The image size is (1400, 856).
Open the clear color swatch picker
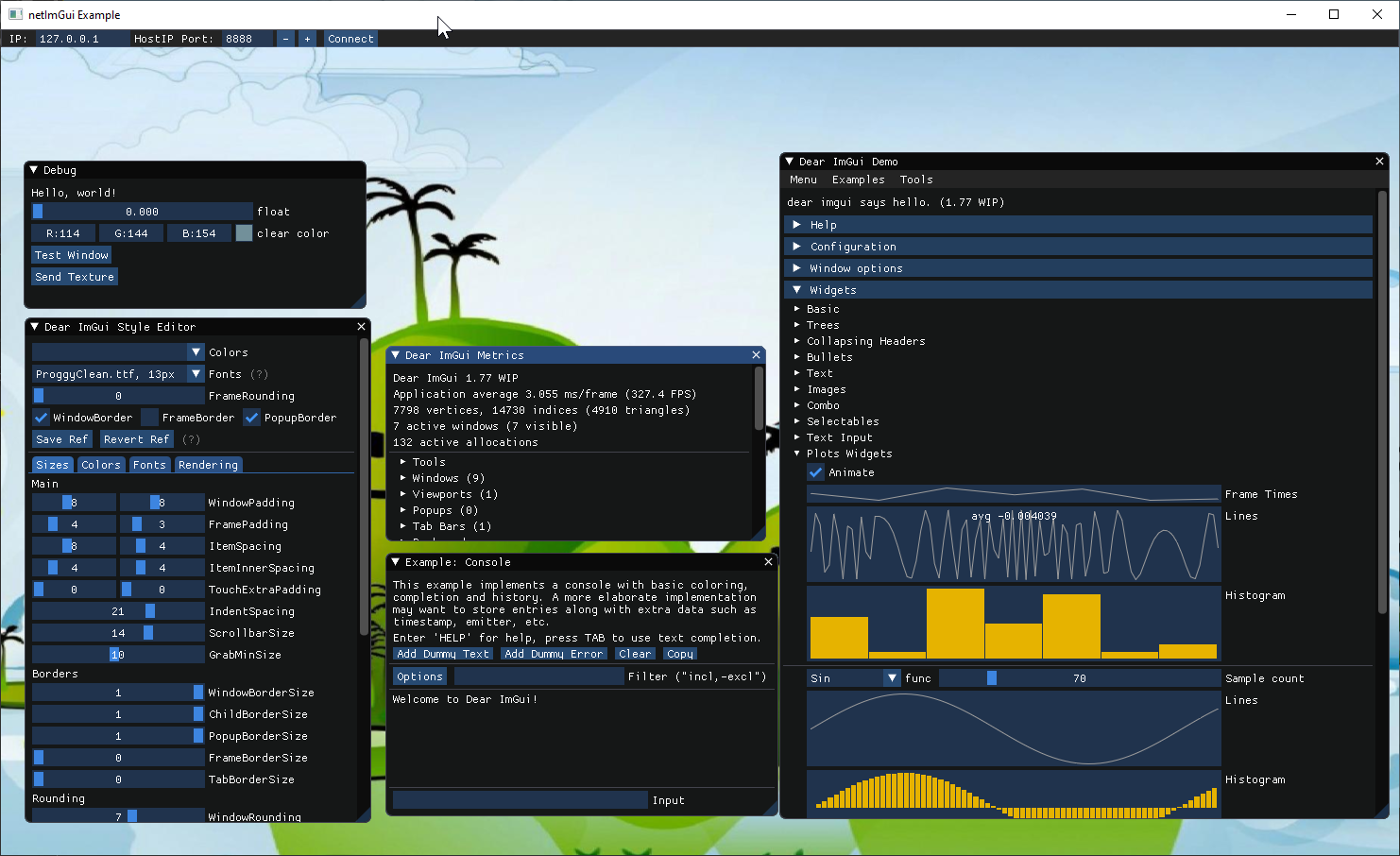pos(244,233)
